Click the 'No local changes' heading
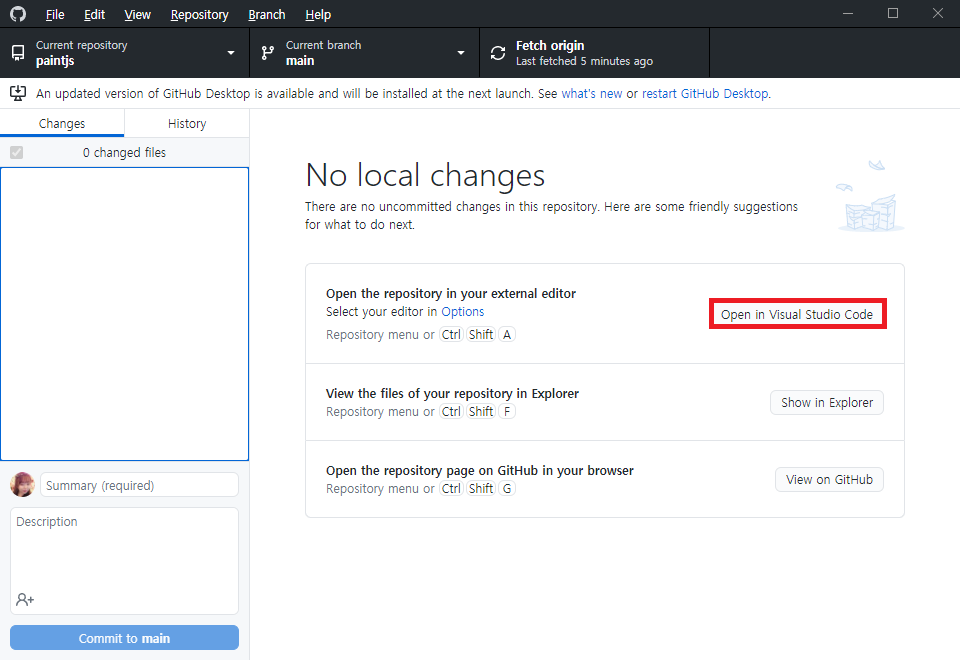 425,175
